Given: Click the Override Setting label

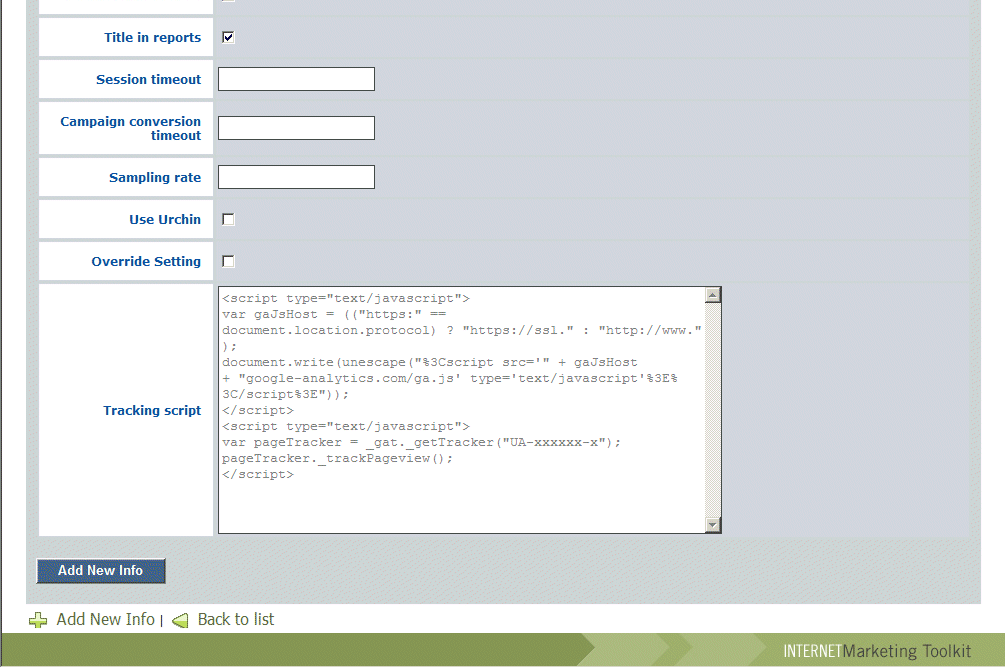Looking at the screenshot, I should (146, 261).
